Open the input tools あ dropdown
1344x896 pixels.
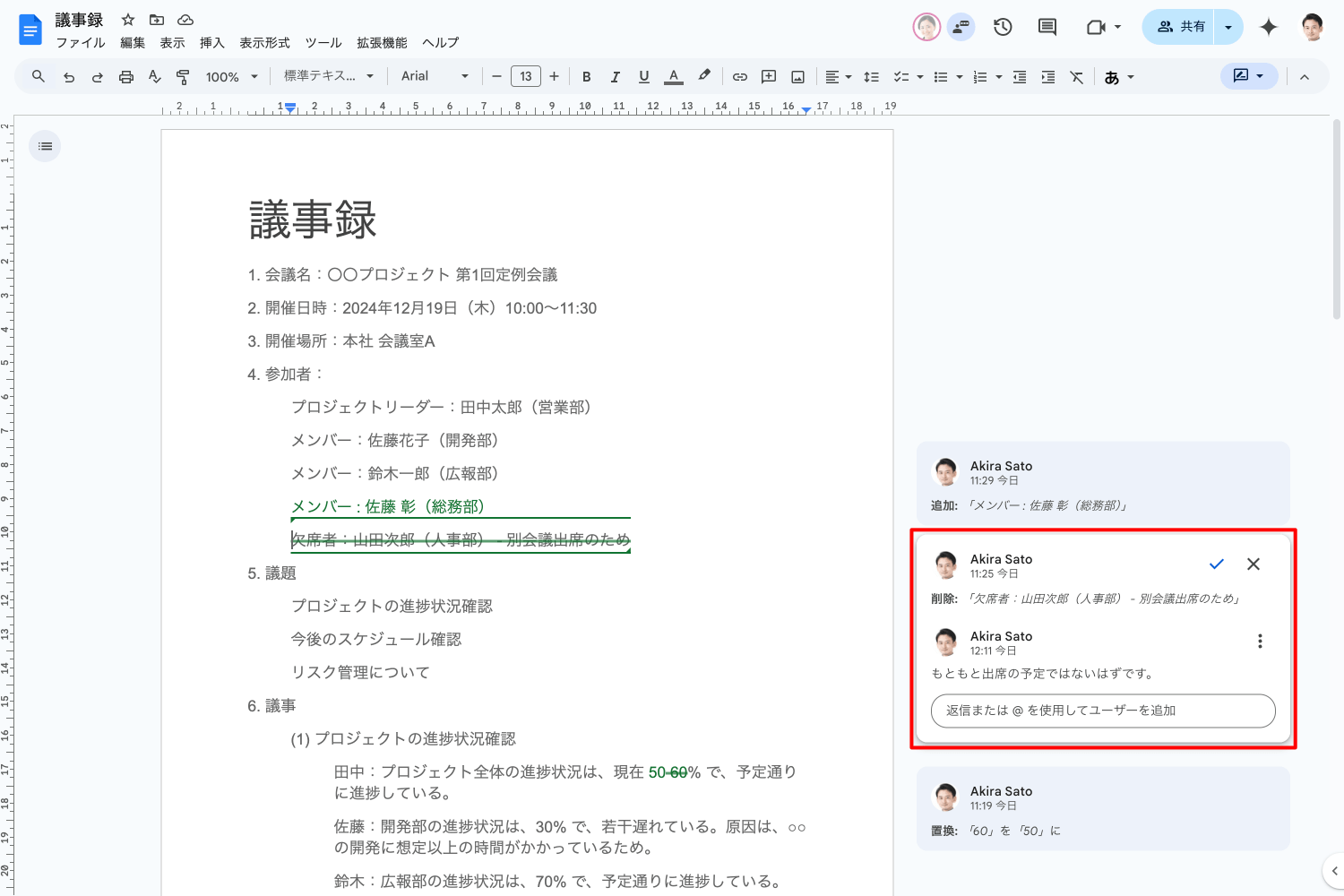click(x=1119, y=77)
